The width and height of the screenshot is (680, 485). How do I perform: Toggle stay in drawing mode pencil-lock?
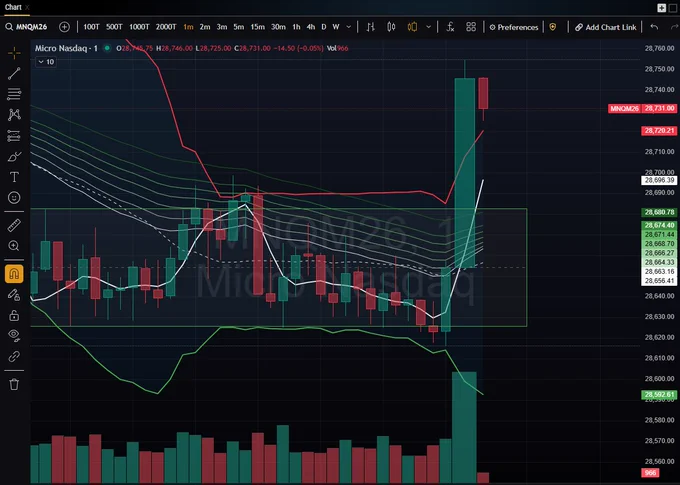14,295
